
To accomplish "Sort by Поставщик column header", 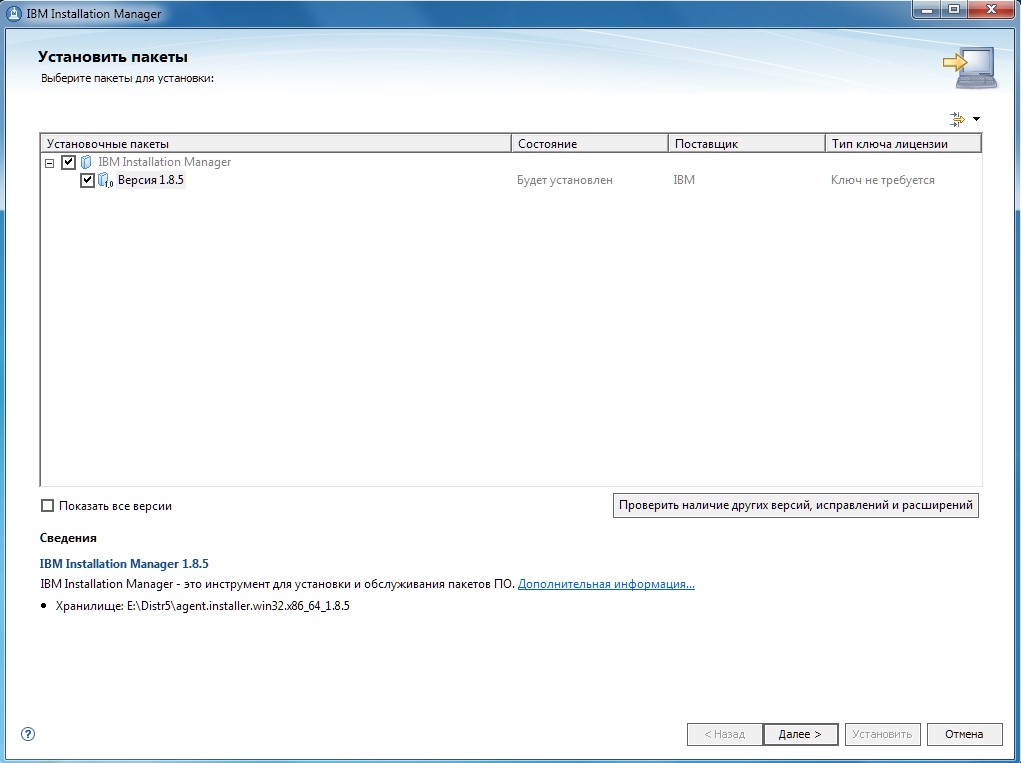I will point(747,144).
